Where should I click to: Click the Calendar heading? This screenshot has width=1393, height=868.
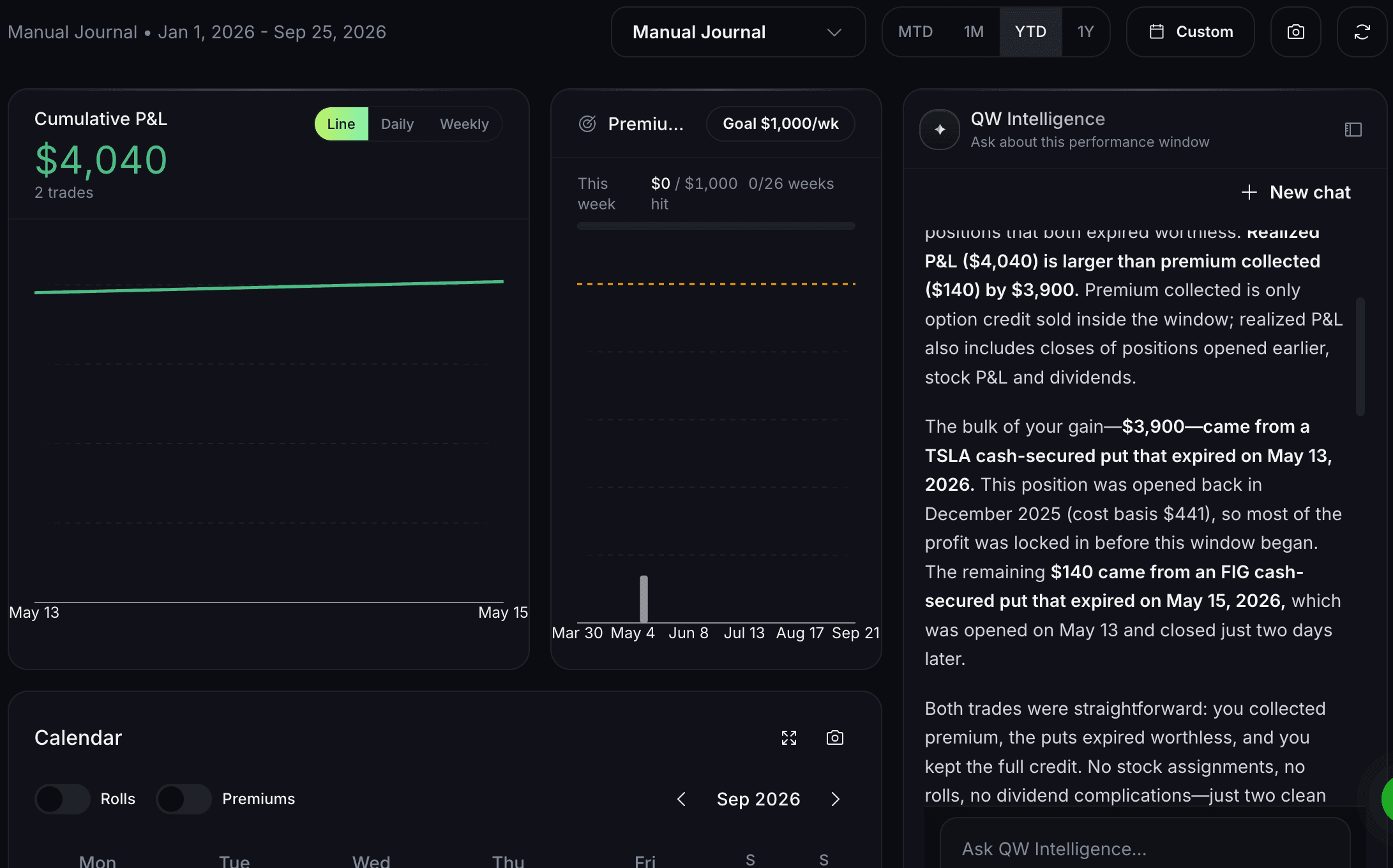pos(78,738)
